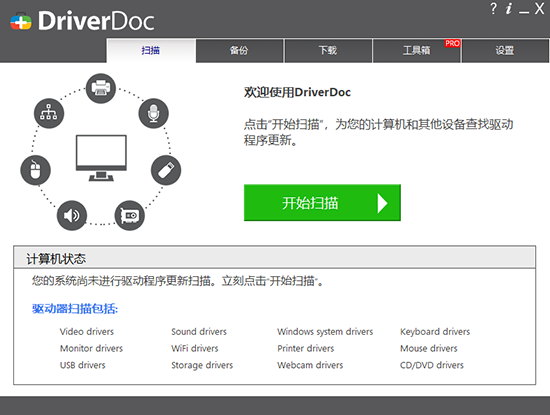Viewport: 550px width, 415px height.
Task: Start scanning with the green 开始扫描 button
Action: coord(322,203)
